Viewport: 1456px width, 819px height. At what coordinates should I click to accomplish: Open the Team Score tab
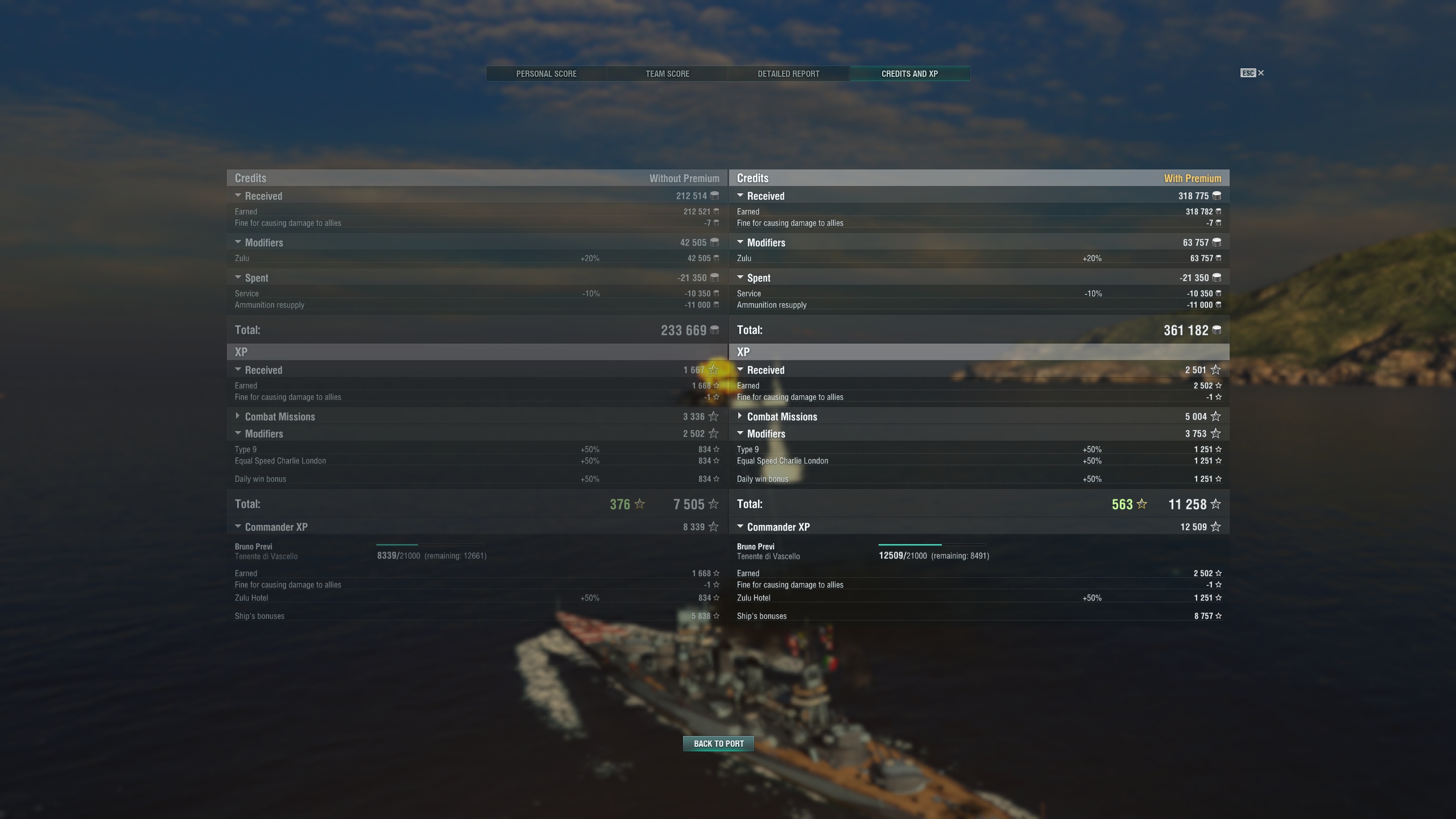click(667, 74)
